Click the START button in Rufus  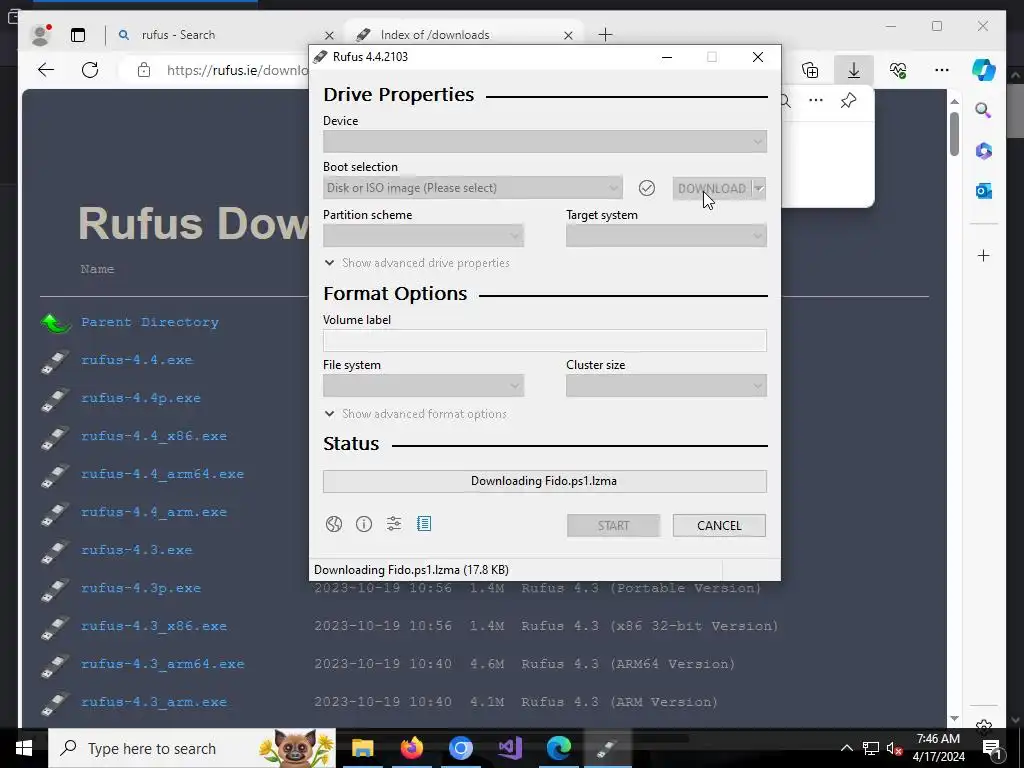click(613, 526)
